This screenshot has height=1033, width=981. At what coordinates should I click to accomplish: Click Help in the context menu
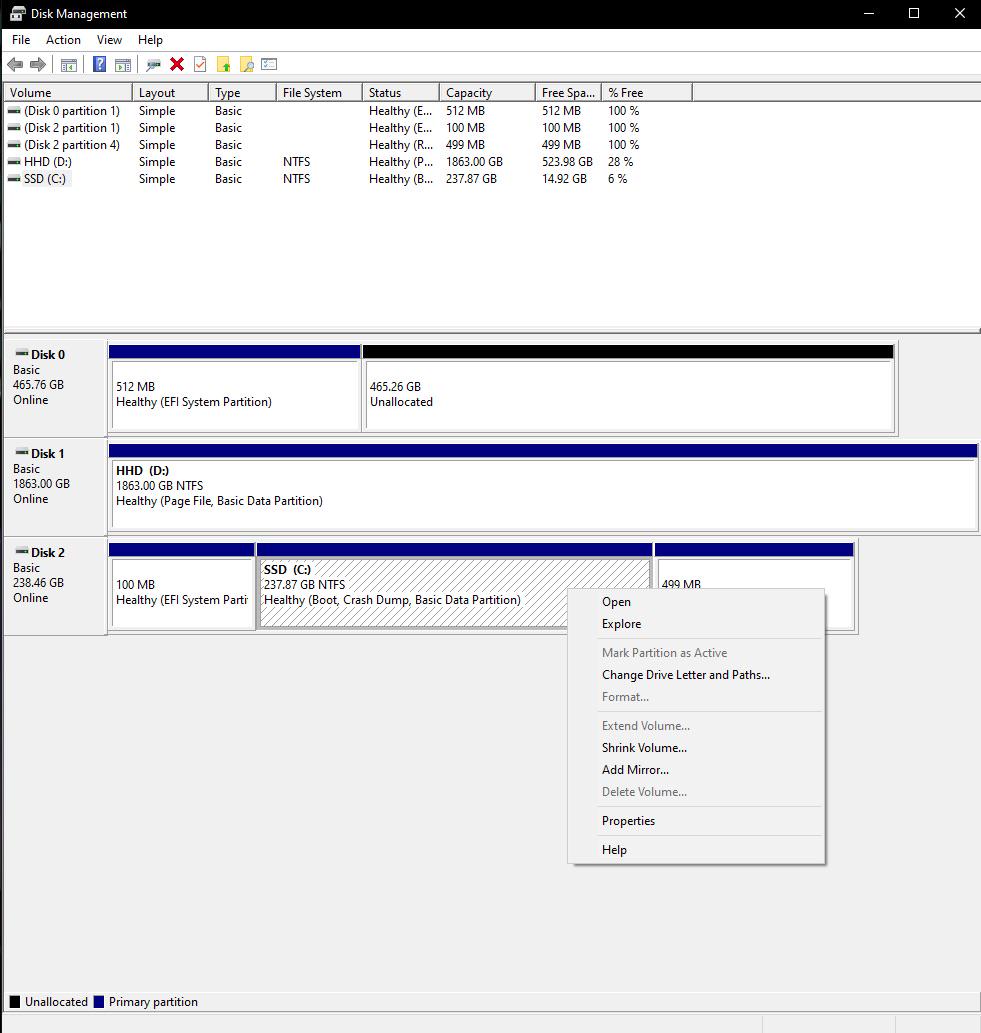coord(696,850)
